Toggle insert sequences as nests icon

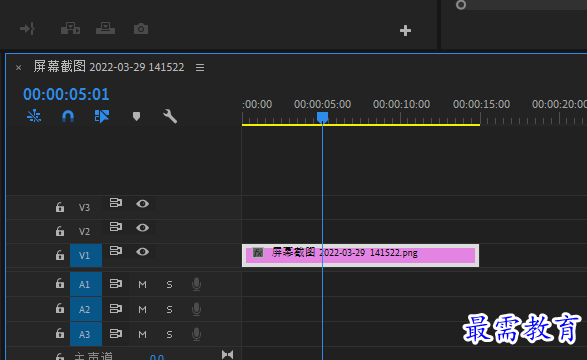pyautogui.click(x=34, y=116)
